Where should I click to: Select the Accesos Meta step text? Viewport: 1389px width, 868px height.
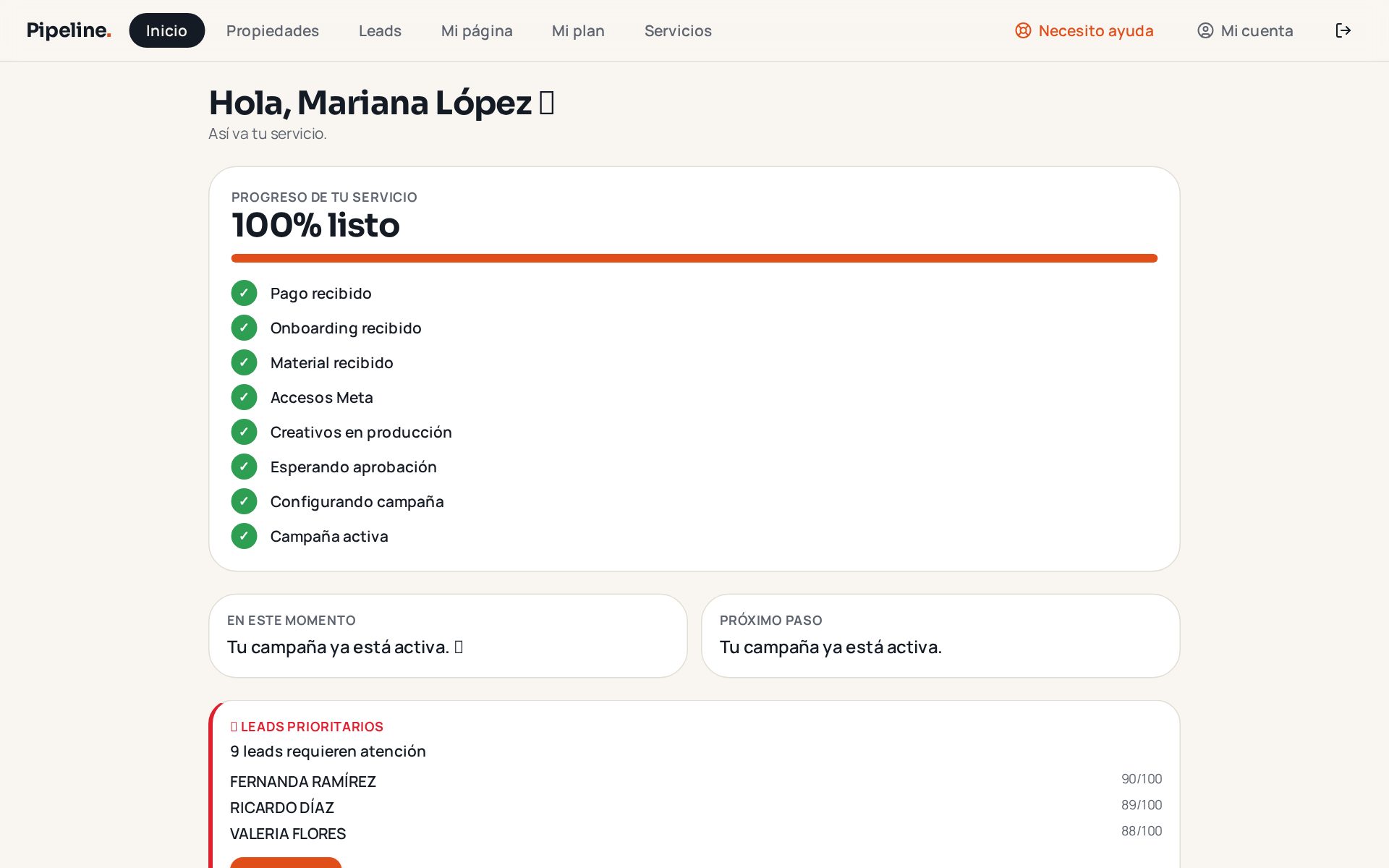pyautogui.click(x=321, y=397)
